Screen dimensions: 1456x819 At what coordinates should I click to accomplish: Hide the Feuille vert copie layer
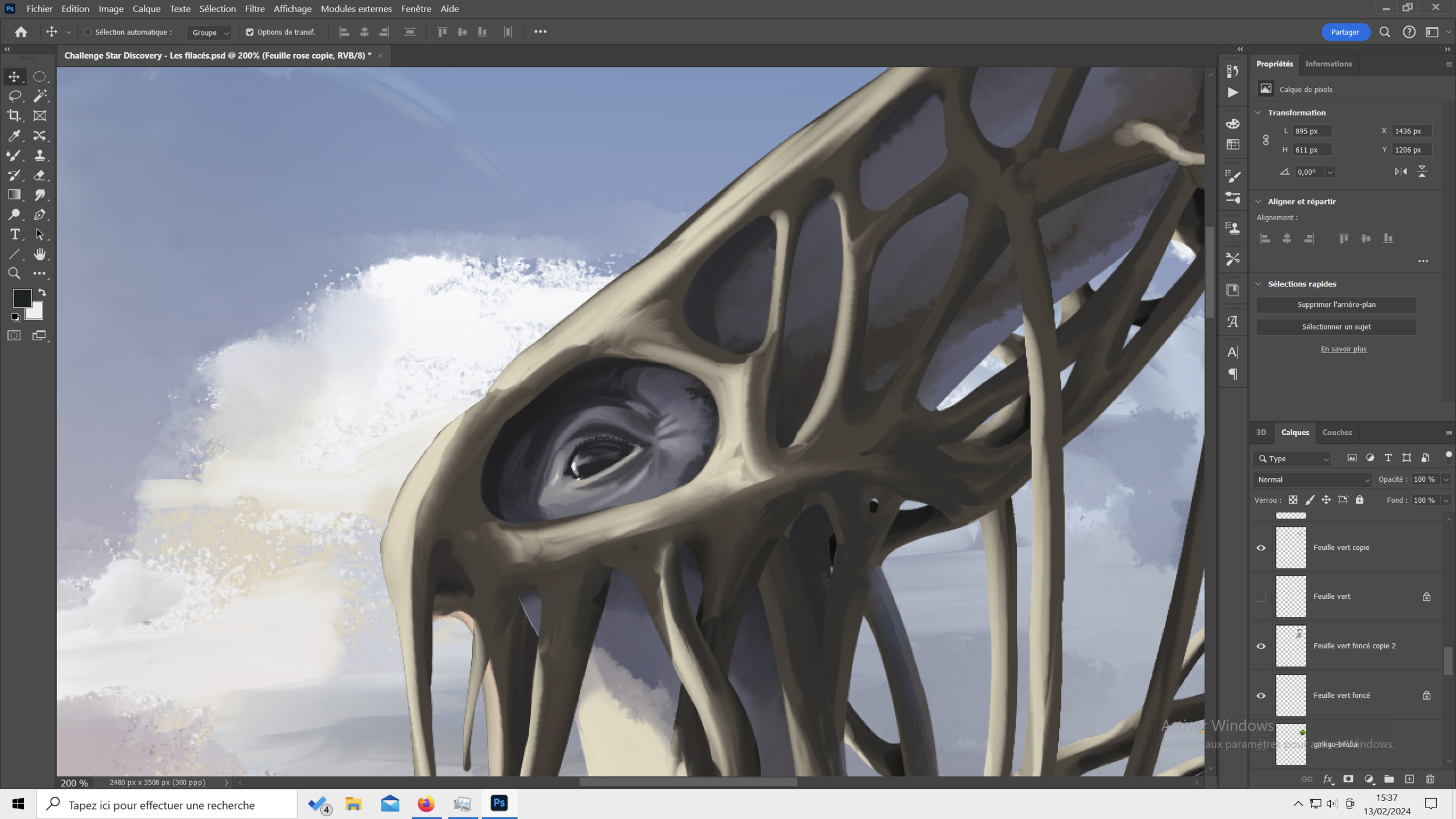point(1261,548)
